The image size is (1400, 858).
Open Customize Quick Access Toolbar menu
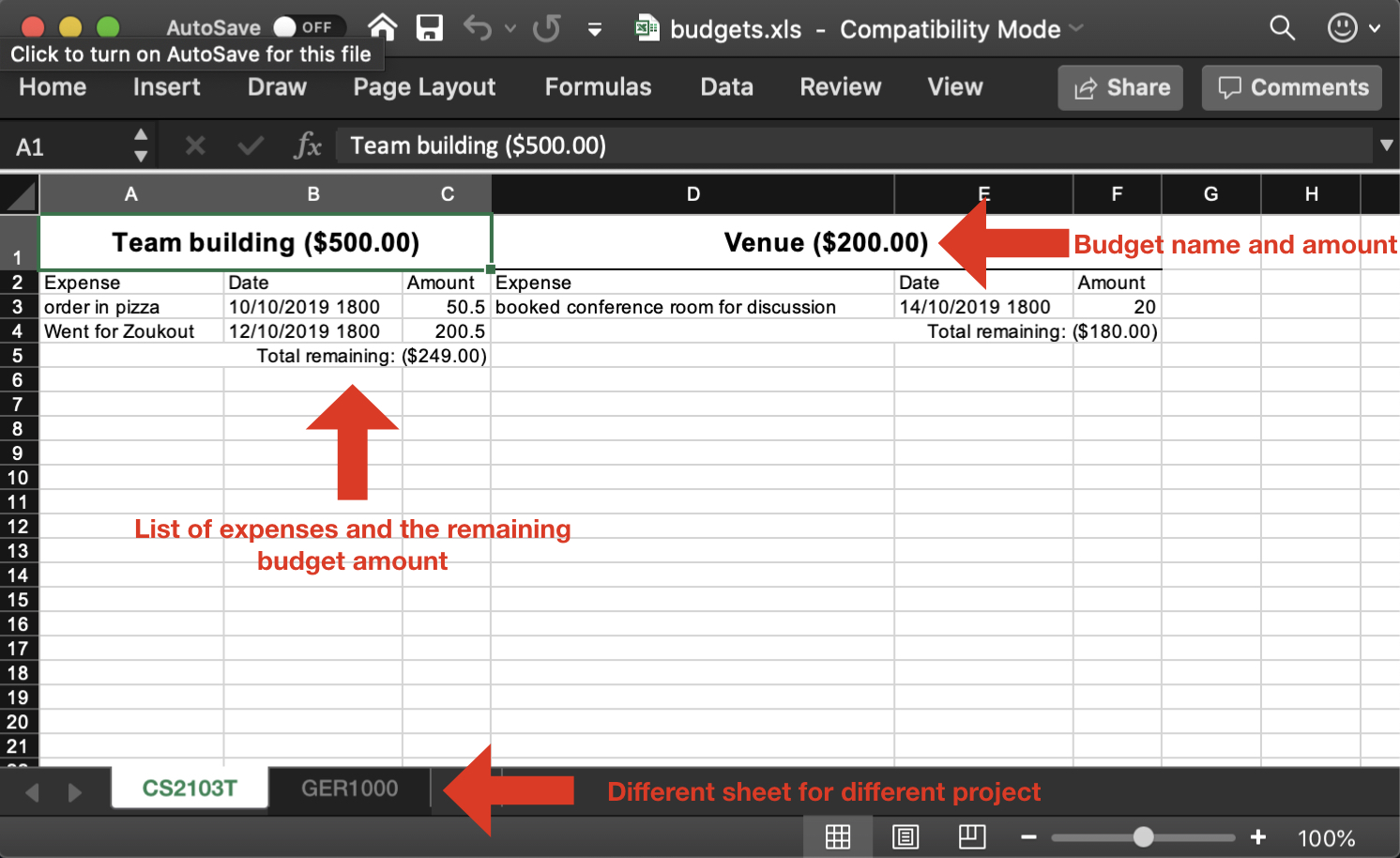[594, 29]
